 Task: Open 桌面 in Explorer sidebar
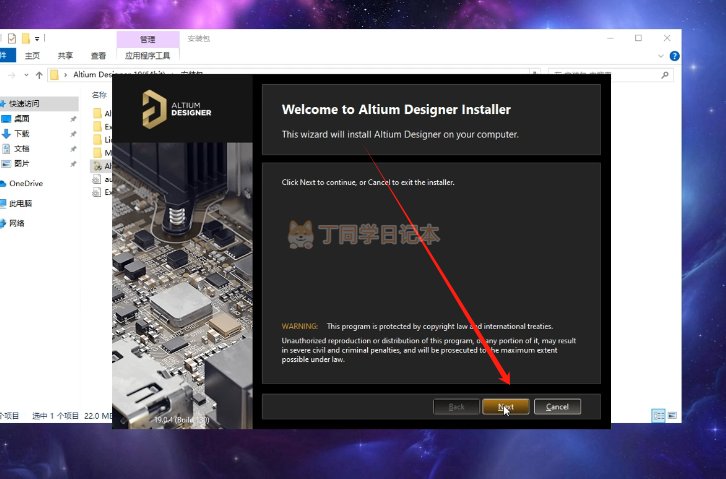pos(21,118)
